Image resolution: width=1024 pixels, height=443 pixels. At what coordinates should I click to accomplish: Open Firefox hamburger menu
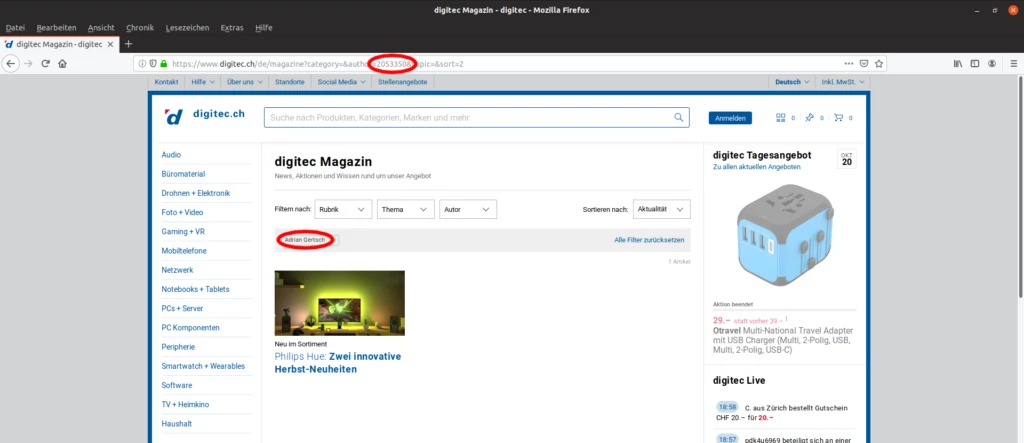pos(1014,64)
